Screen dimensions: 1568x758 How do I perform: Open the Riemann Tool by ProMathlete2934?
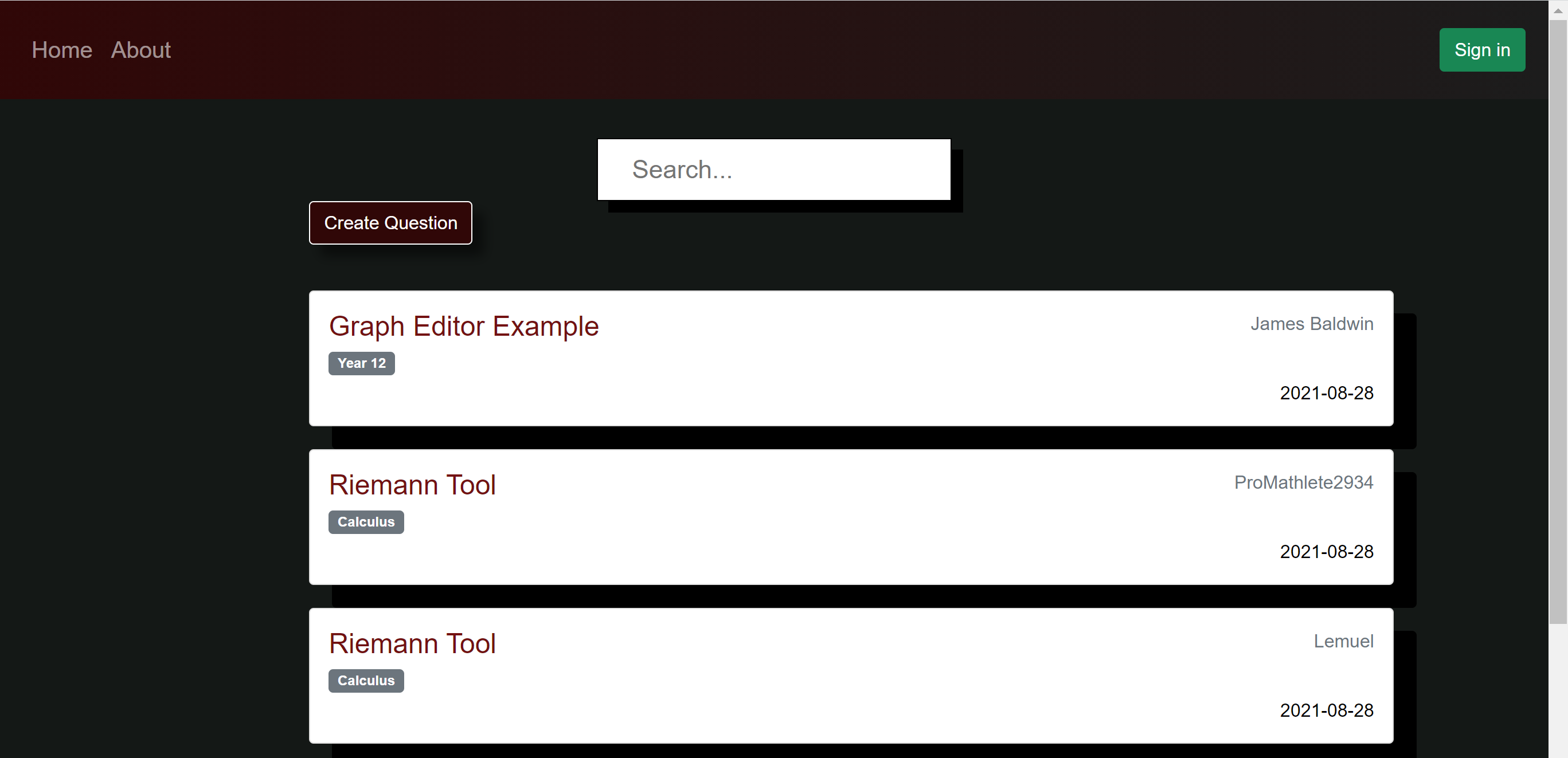tap(412, 485)
